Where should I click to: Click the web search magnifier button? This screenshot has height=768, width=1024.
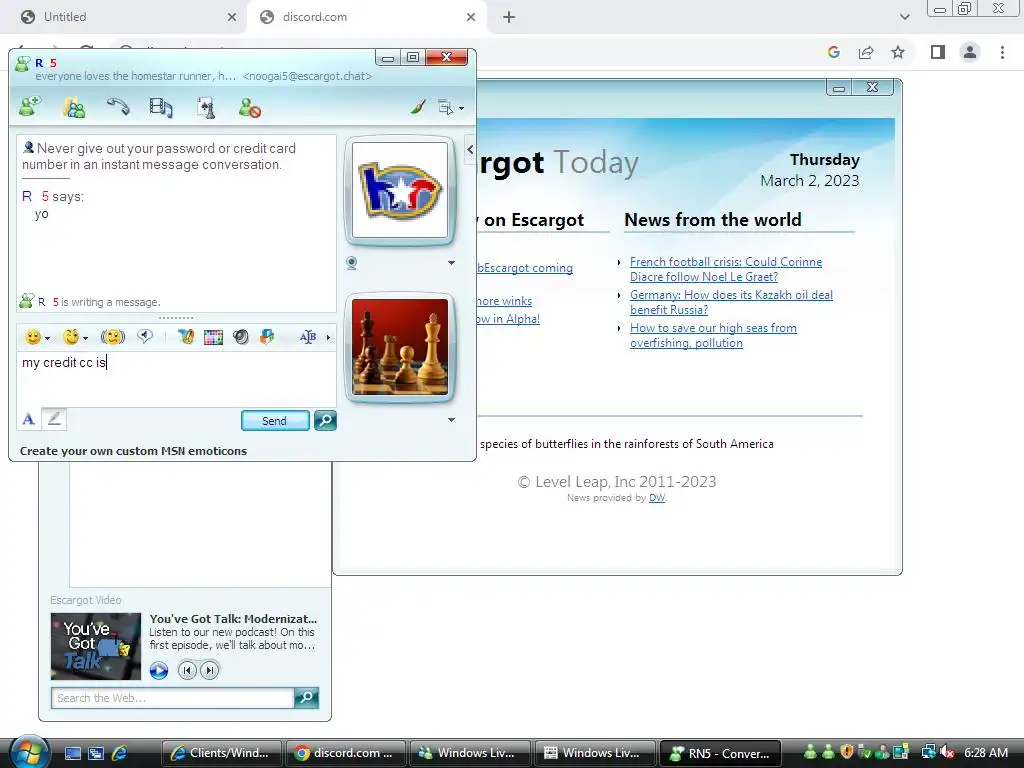tap(306, 698)
